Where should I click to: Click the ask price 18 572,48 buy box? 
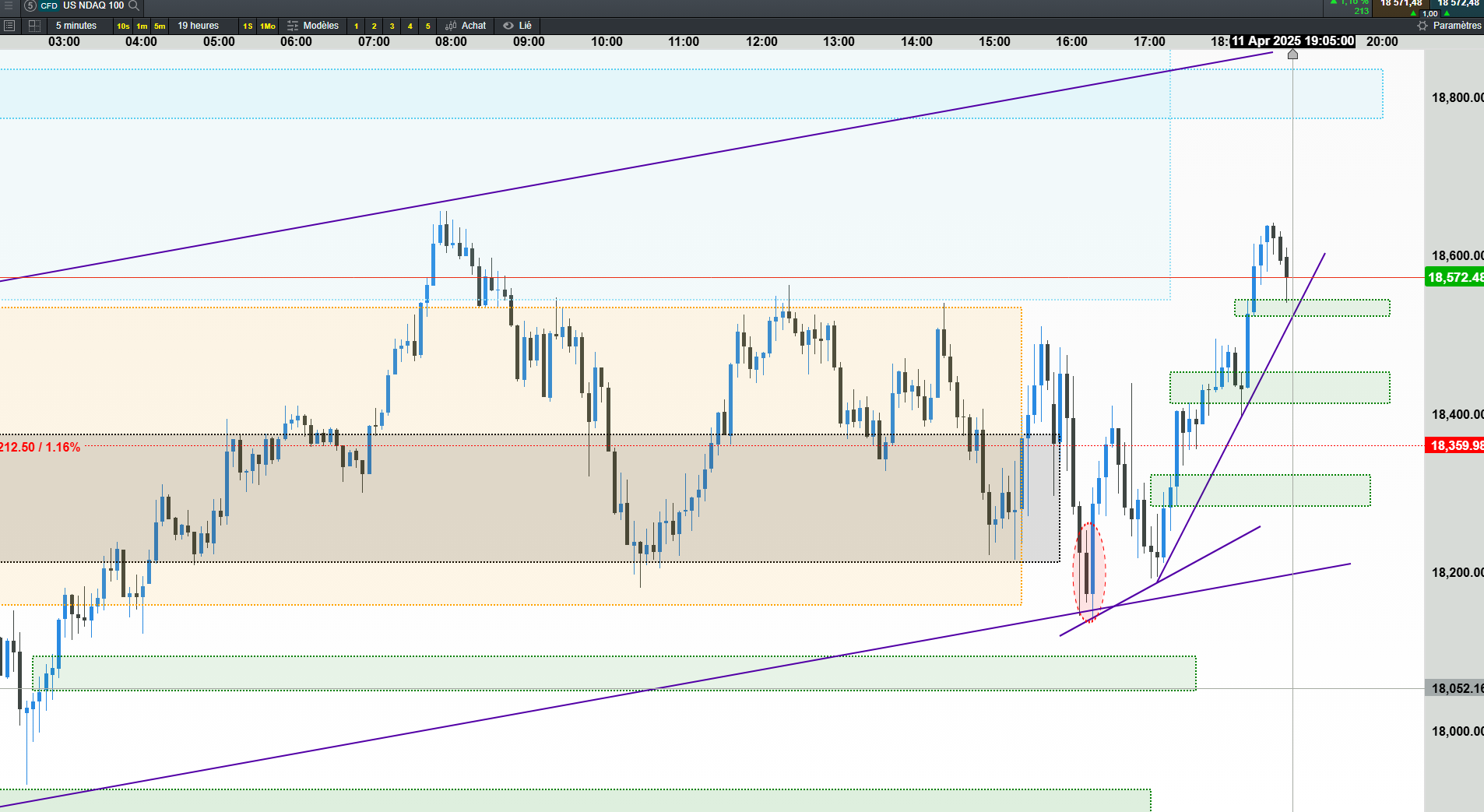(1458, 8)
